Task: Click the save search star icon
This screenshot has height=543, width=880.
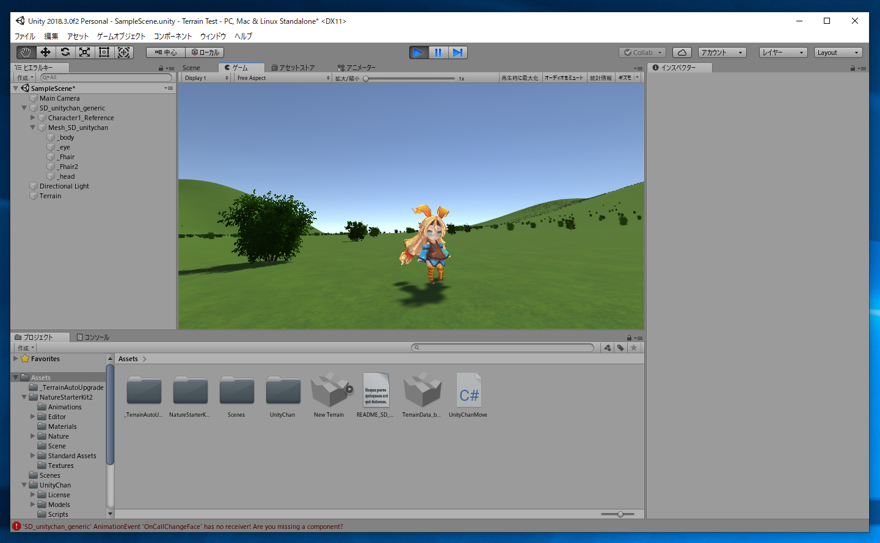Action: point(634,348)
